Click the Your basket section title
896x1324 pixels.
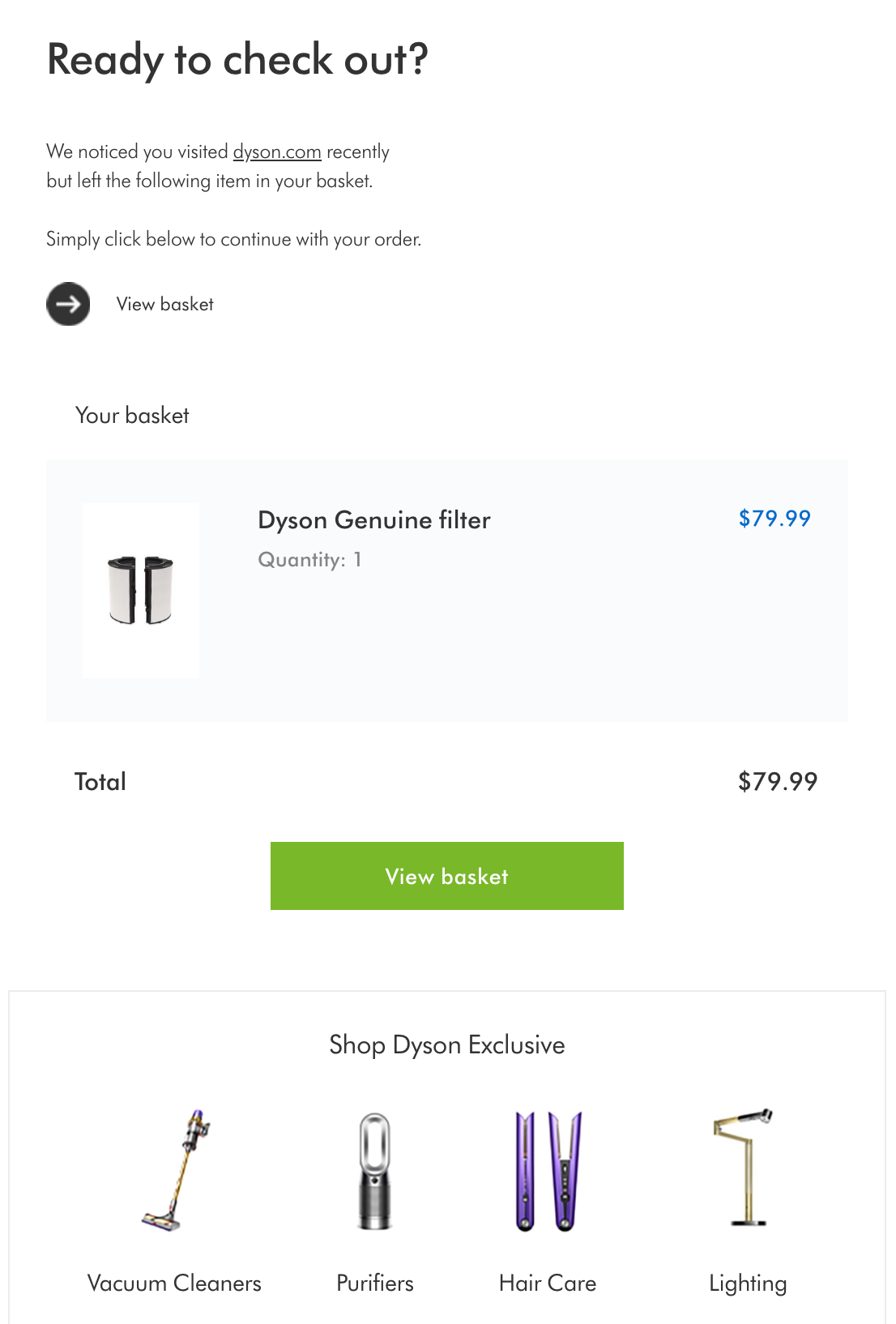132,416
